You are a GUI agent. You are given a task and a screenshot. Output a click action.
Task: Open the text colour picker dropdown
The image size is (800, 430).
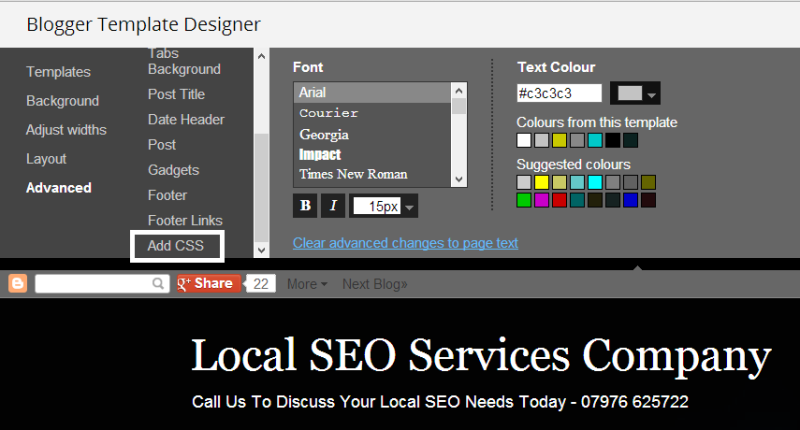pyautogui.click(x=635, y=93)
